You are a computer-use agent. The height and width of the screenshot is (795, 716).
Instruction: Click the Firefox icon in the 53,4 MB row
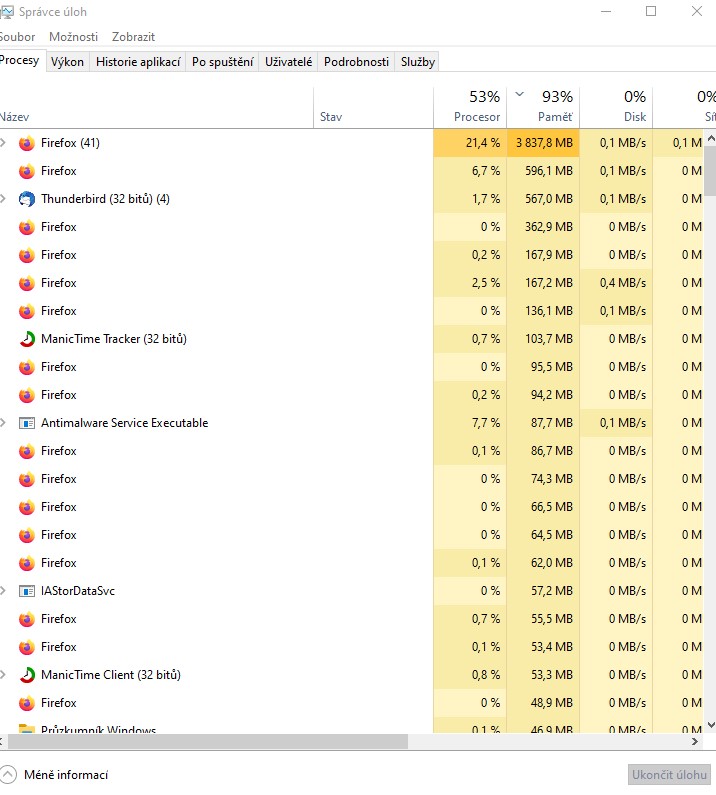click(27, 647)
